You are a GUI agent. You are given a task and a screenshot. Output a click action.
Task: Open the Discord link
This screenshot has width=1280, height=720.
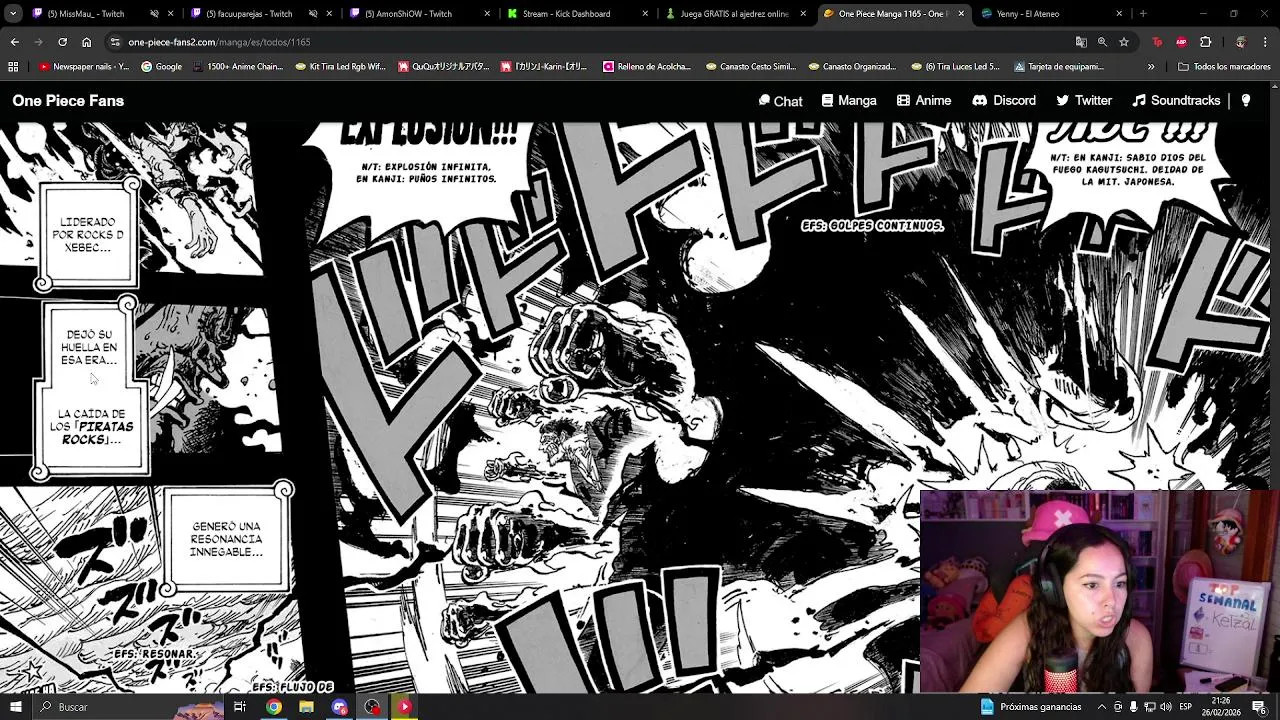point(1004,100)
